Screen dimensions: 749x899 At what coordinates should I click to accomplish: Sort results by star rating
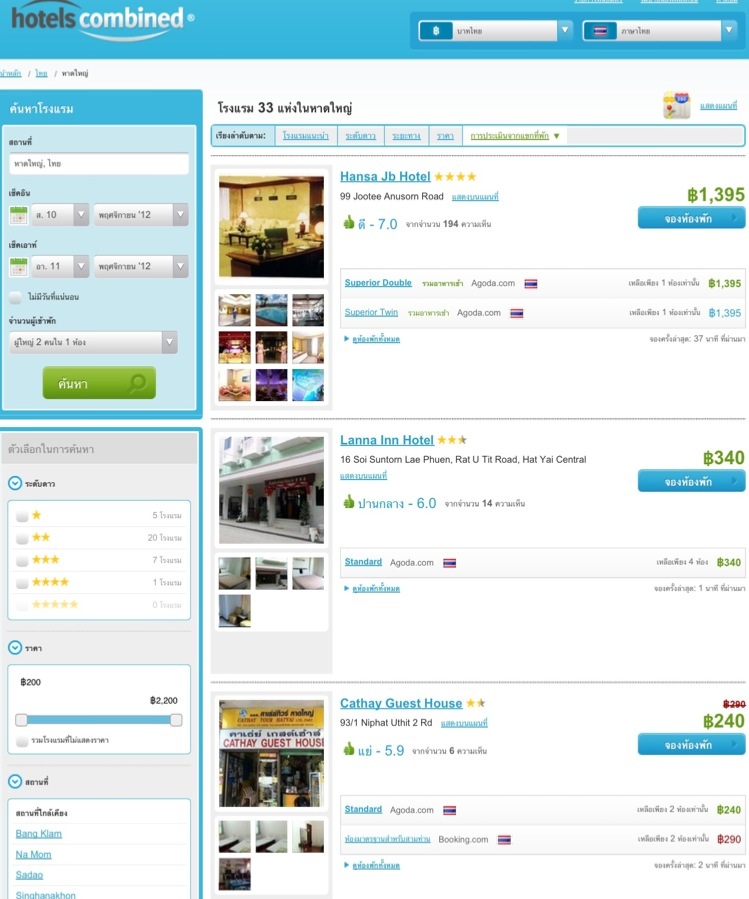361,136
